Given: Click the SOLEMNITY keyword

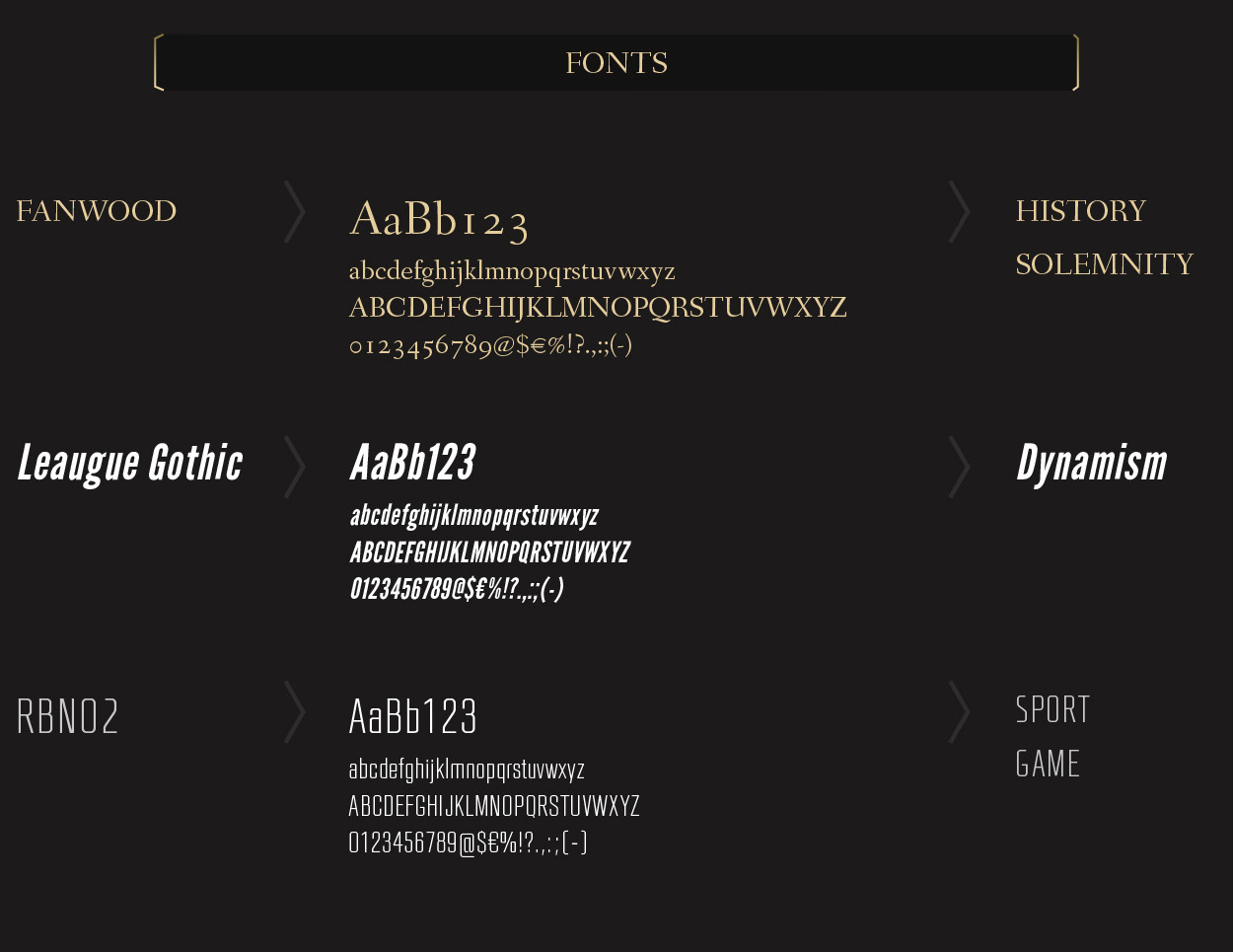Looking at the screenshot, I should point(1105,264).
